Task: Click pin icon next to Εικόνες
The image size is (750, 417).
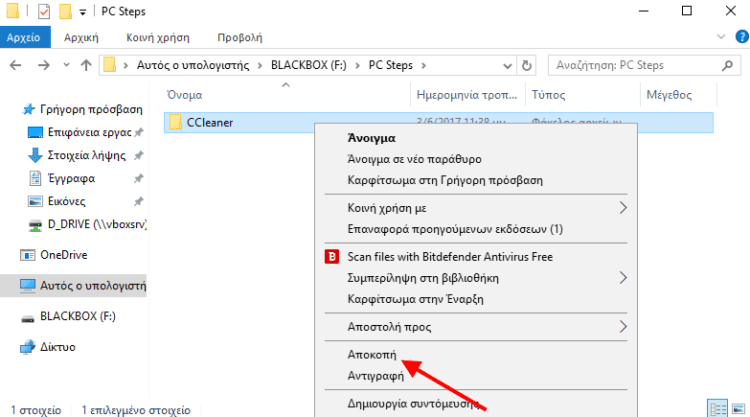Action: tap(139, 201)
